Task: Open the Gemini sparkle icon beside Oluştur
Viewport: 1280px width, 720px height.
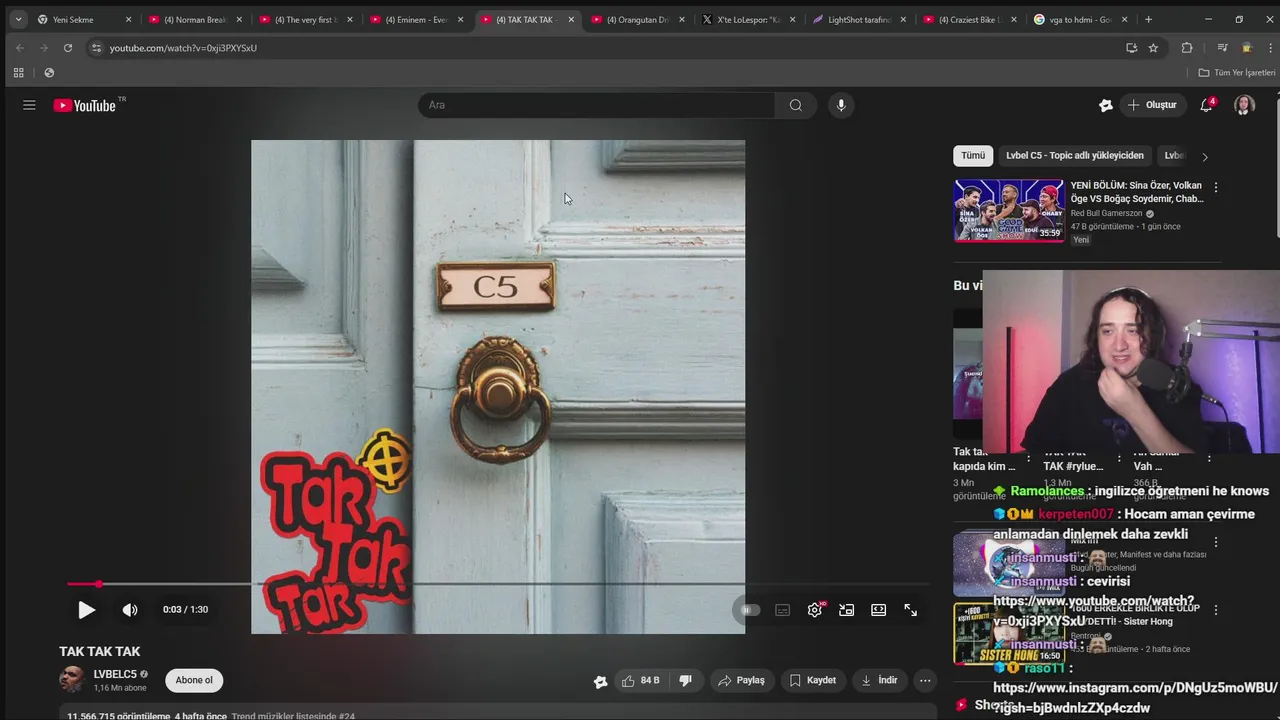Action: click(1106, 105)
